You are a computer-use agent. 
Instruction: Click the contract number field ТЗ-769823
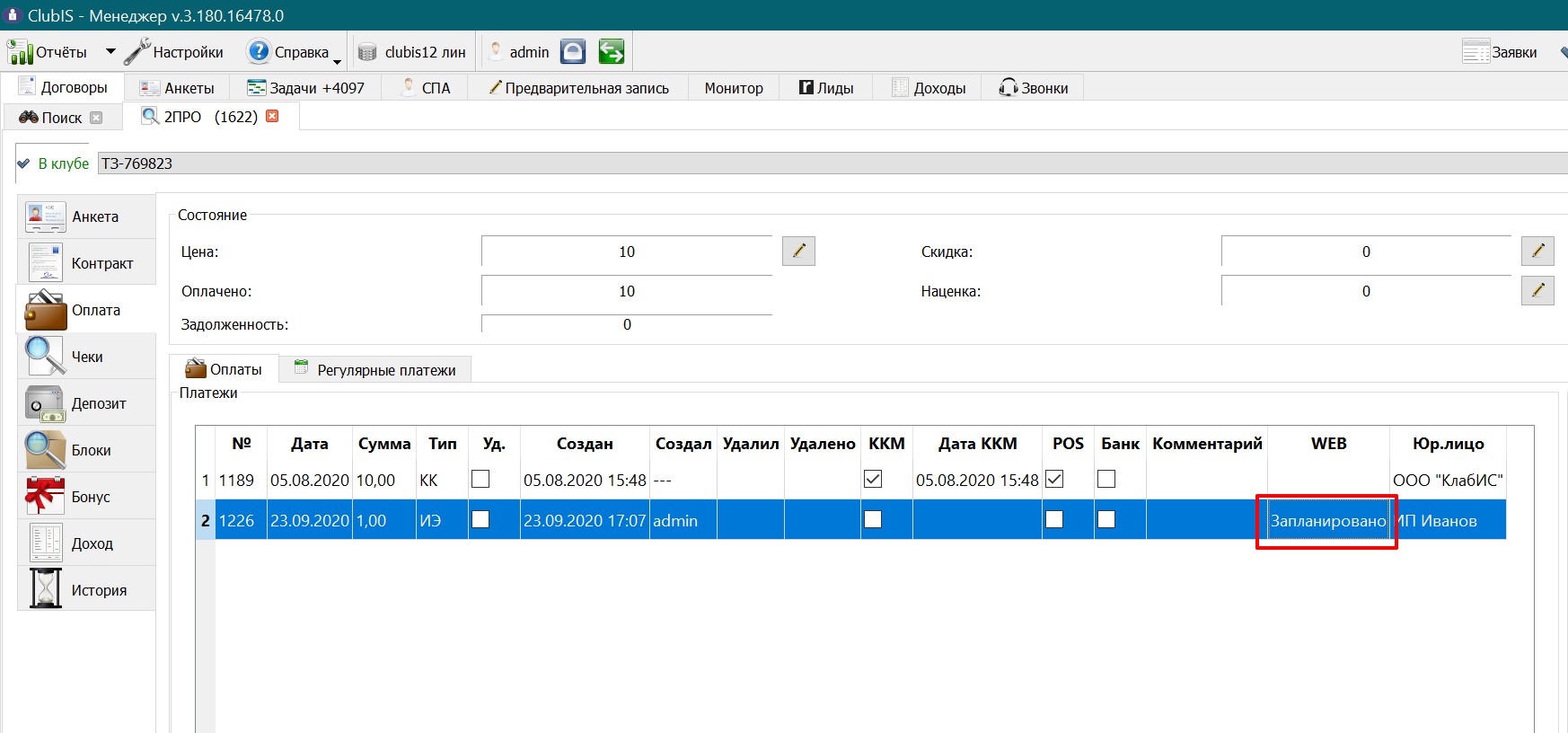point(832,163)
